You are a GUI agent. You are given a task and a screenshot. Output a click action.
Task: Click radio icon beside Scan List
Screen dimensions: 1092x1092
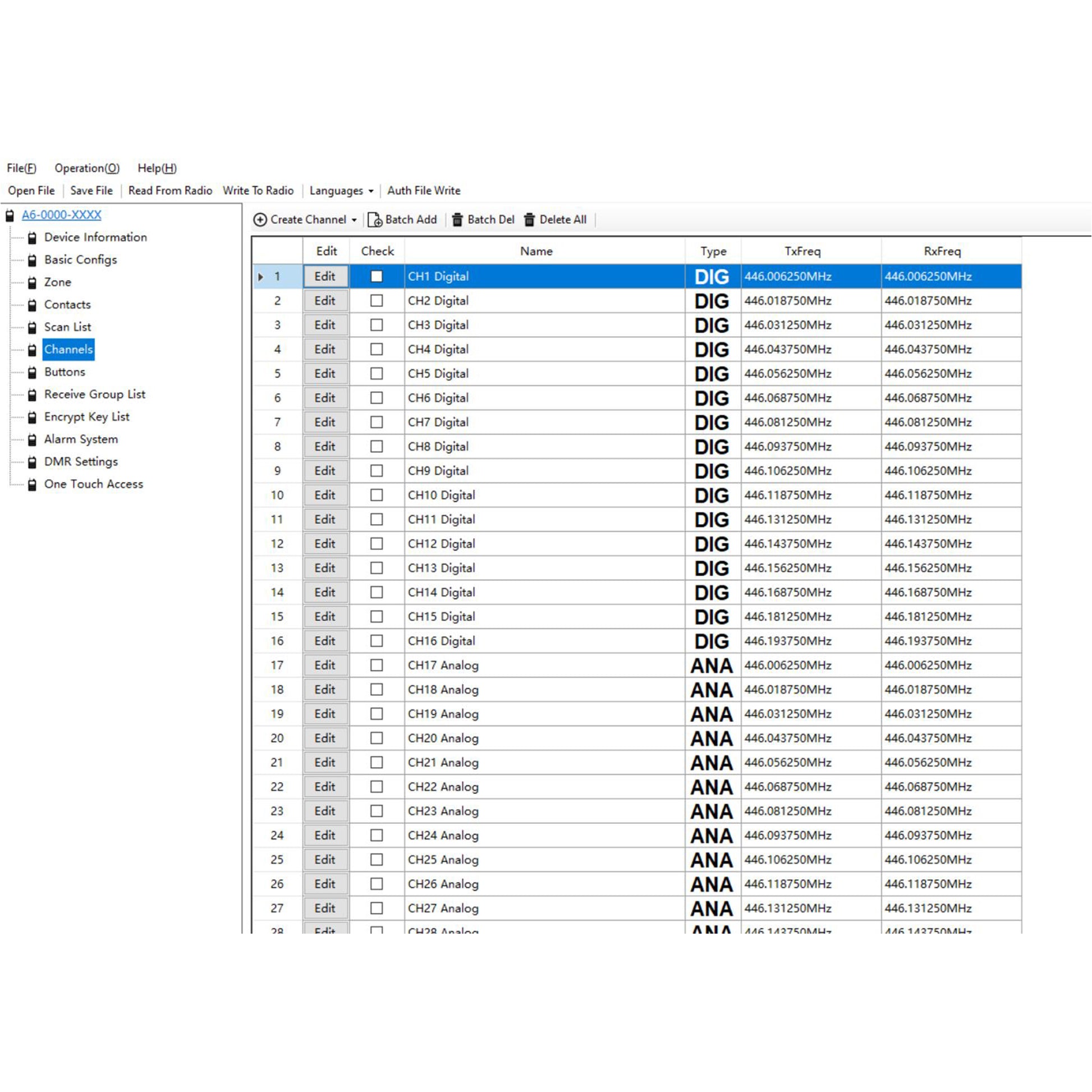[32, 328]
